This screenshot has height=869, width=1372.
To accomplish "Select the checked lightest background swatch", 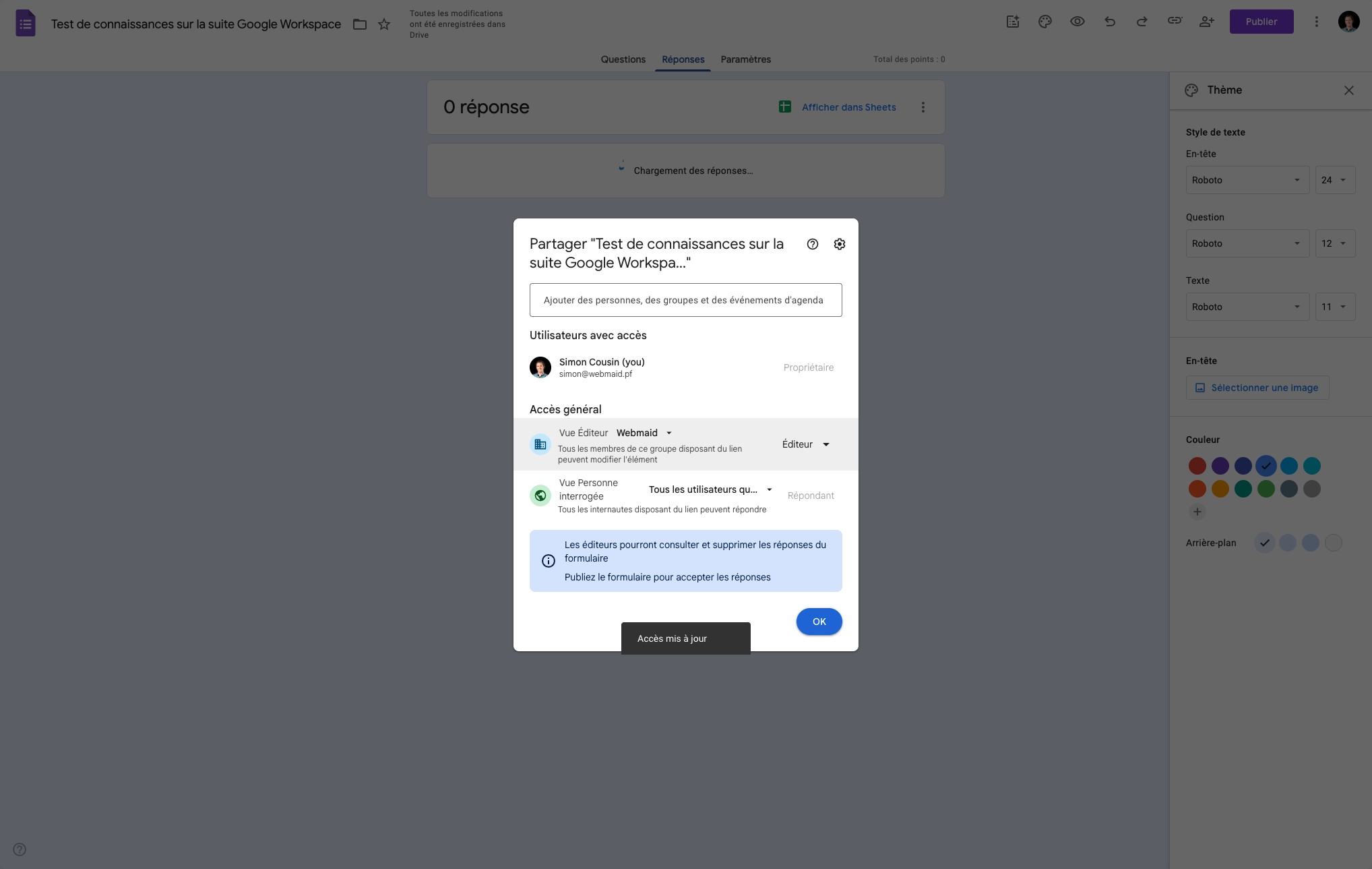I will point(1265,543).
